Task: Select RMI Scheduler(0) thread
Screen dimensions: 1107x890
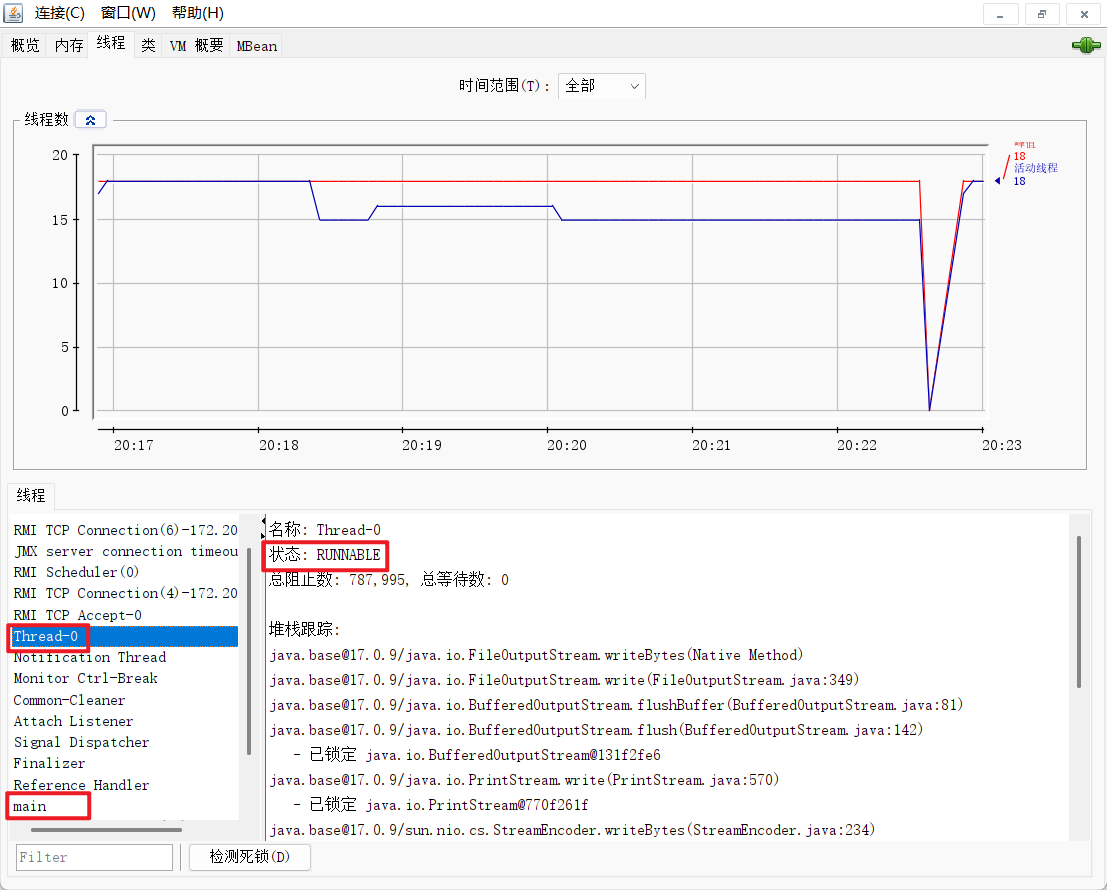Action: (125, 572)
